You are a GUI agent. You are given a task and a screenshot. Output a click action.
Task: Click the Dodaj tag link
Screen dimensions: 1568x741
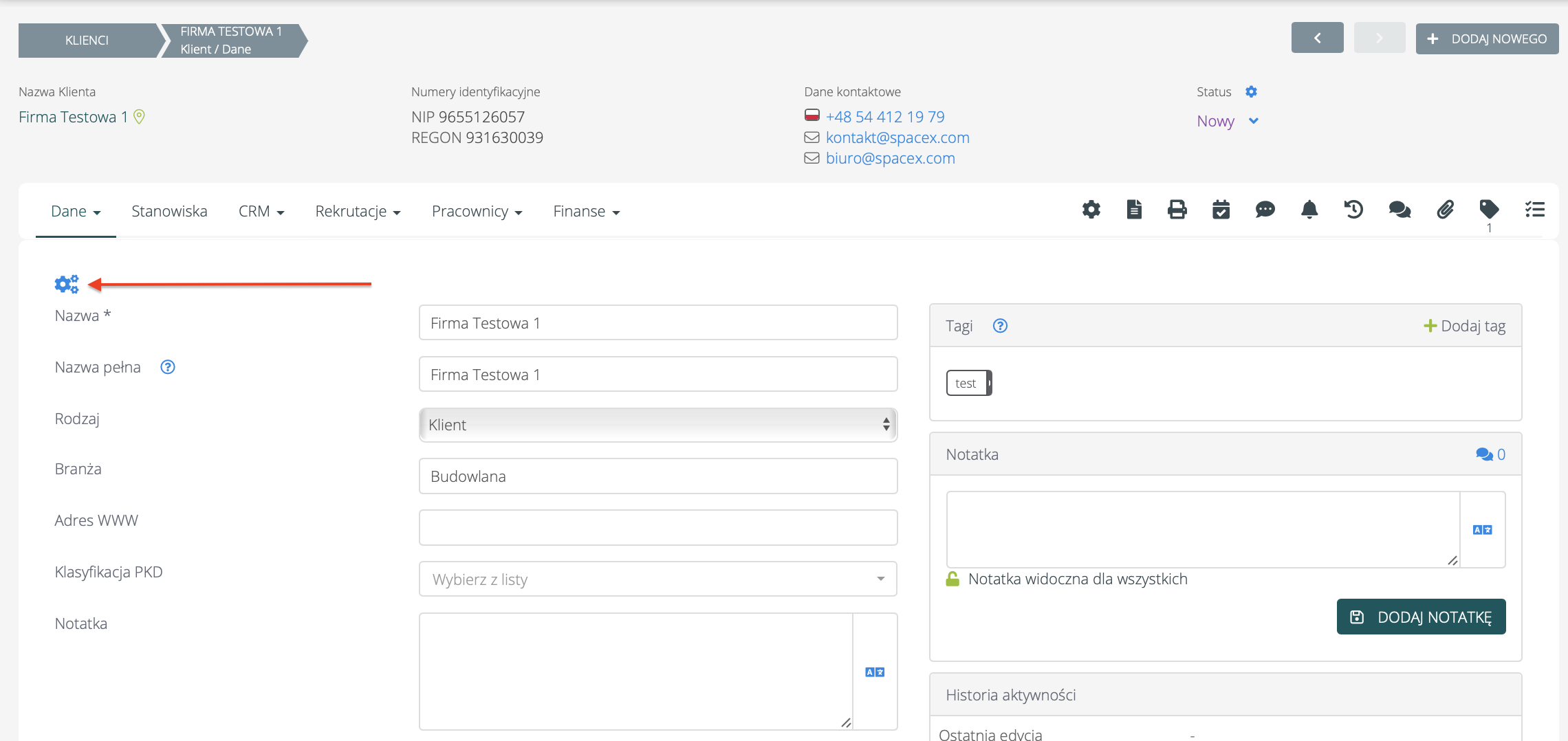[1465, 326]
